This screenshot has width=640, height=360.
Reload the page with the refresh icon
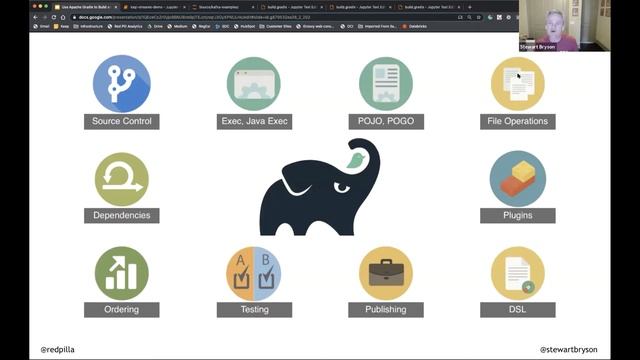[54, 17]
